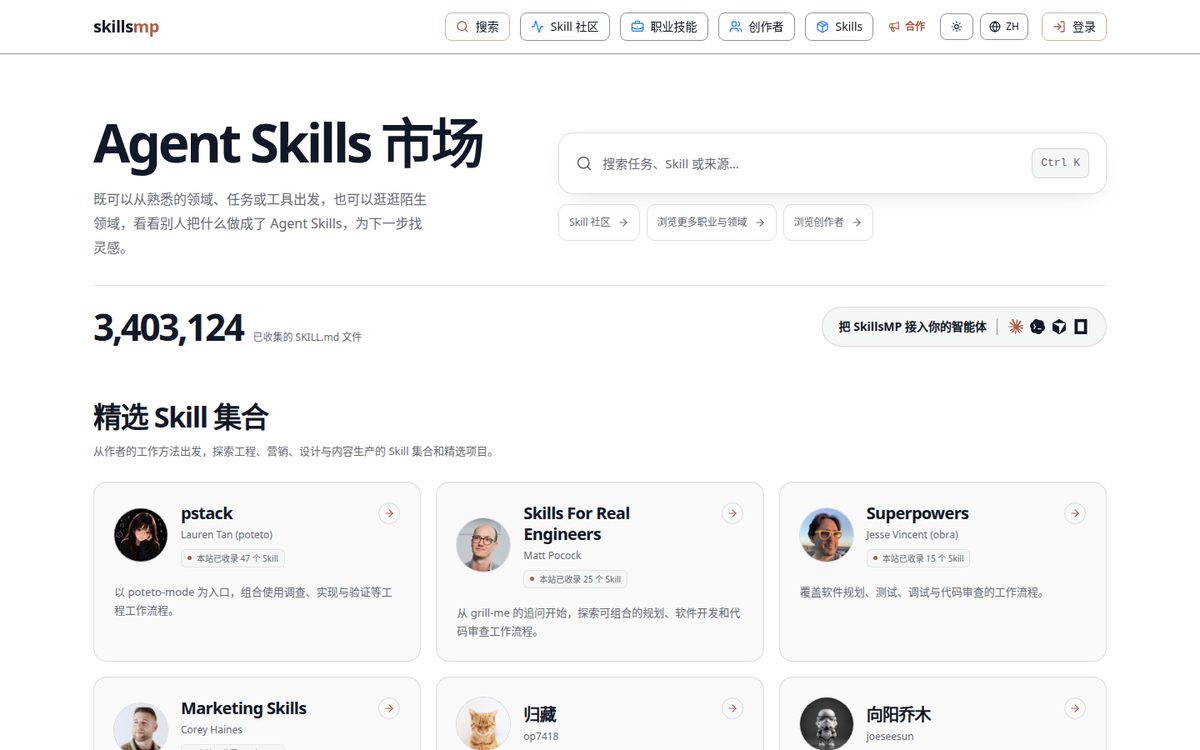
Task: Open Skills in the navbar
Action: click(x=839, y=27)
